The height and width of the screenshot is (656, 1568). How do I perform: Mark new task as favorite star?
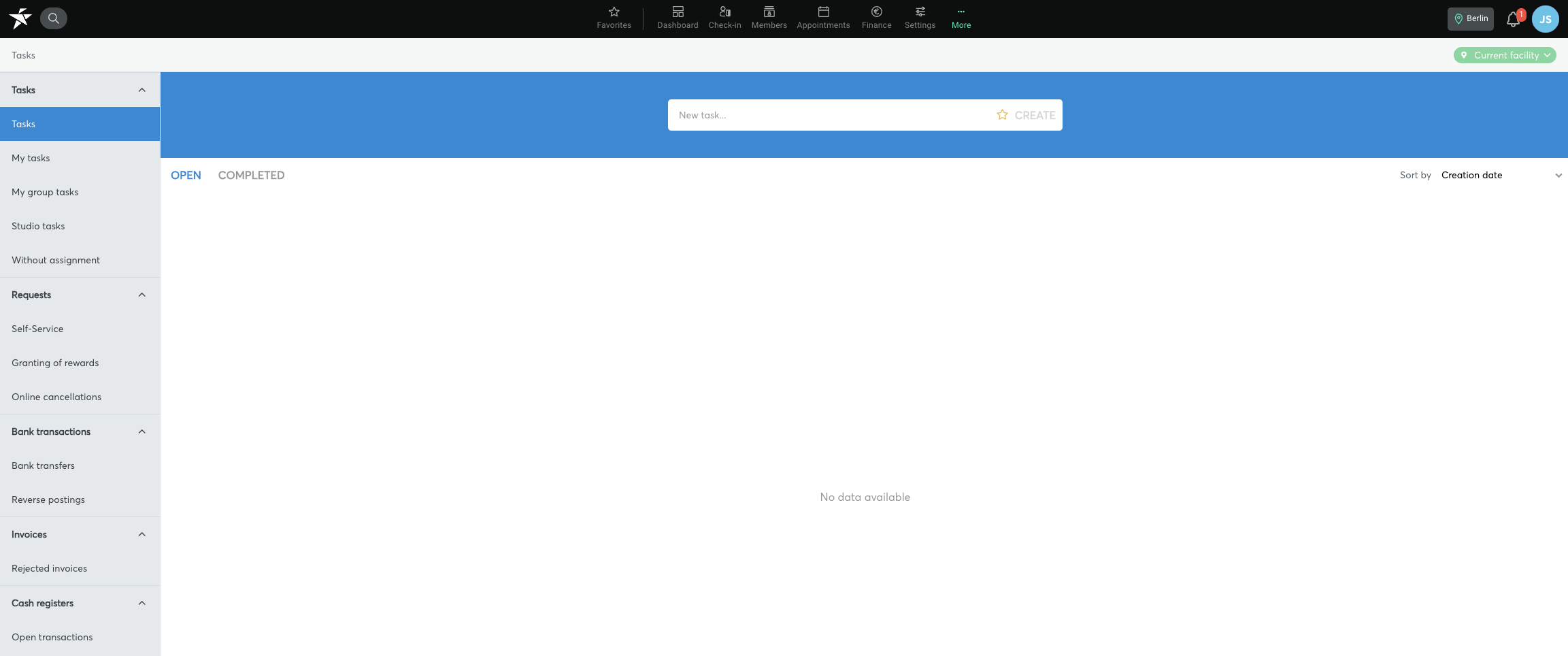(1002, 115)
